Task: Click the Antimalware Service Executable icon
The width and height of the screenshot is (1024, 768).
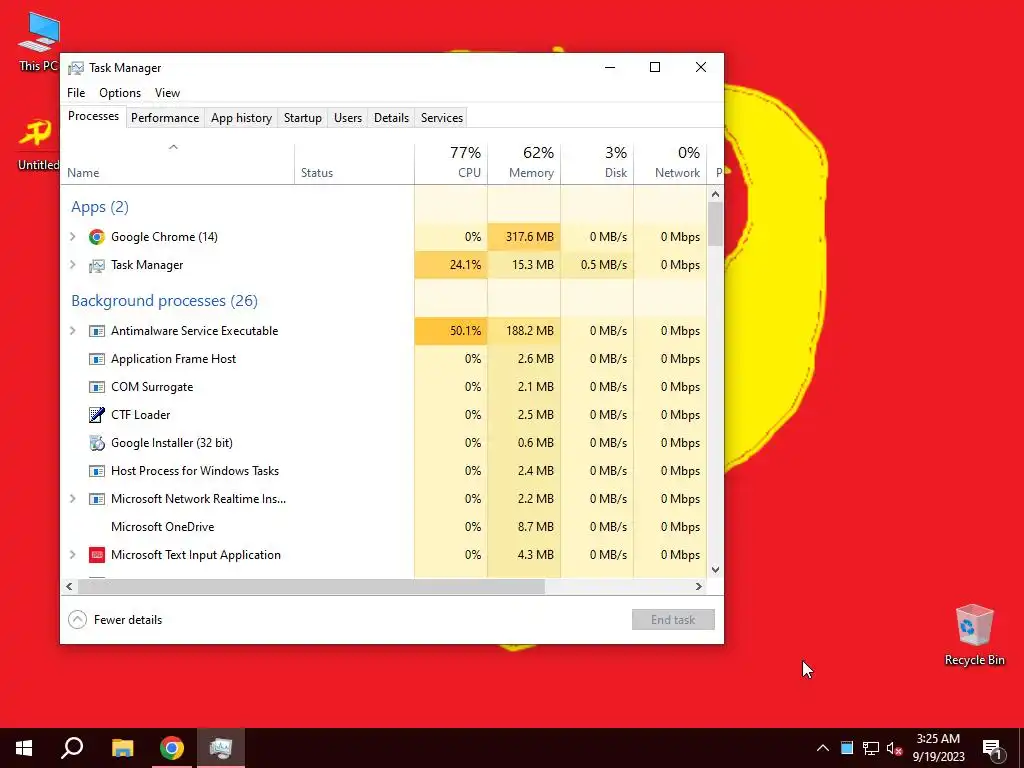Action: tap(97, 331)
